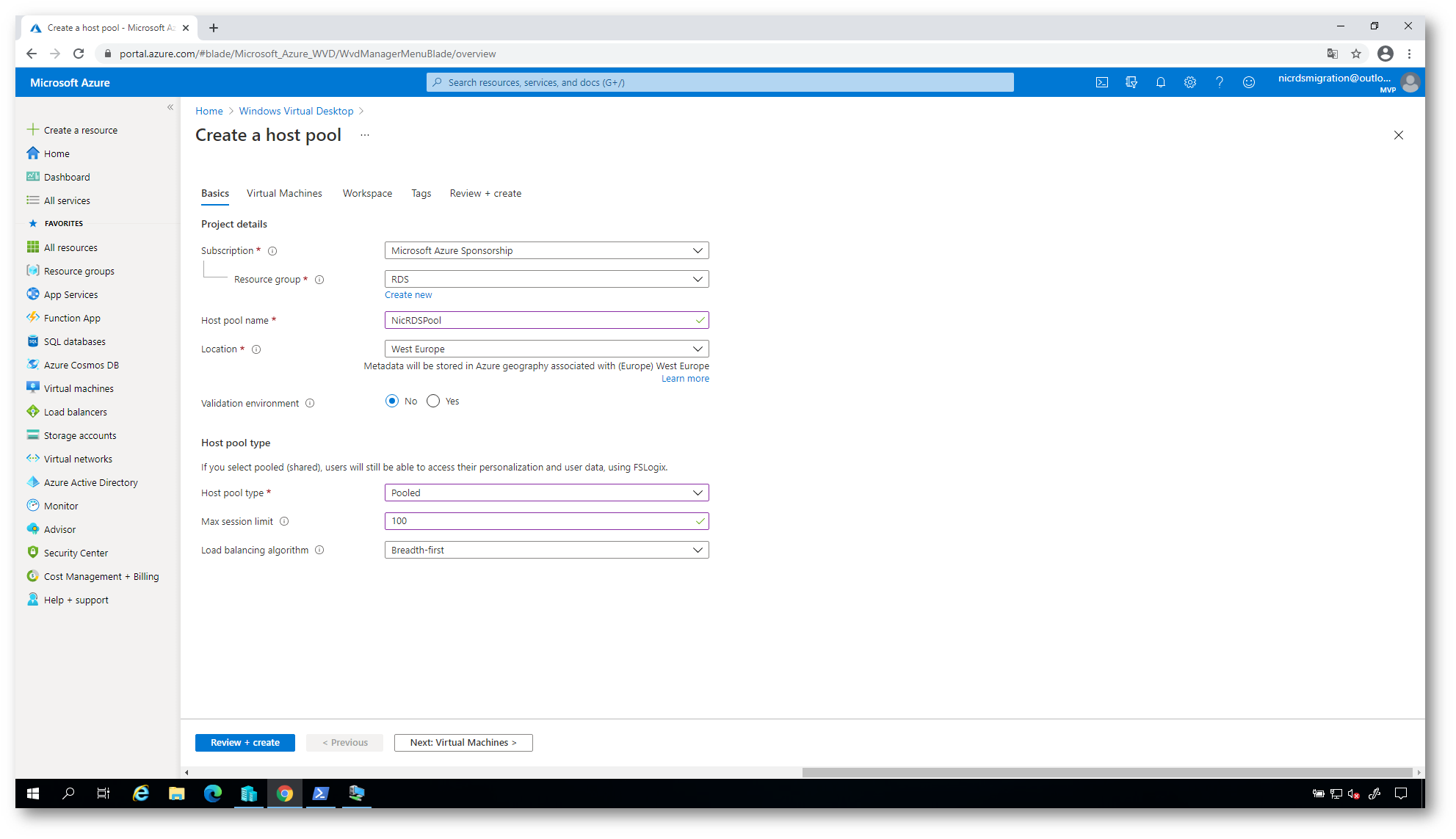Click the Max session limit field

(x=546, y=521)
